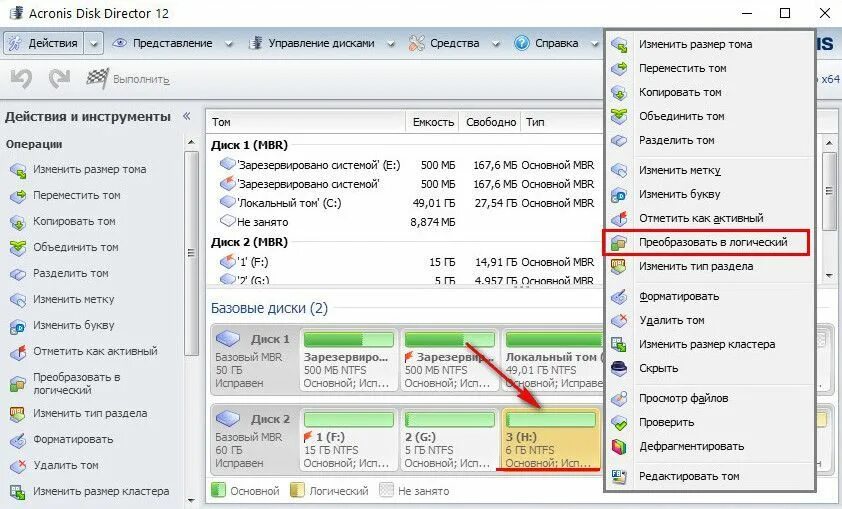842x509 pixels.
Task: Click sidebar scrollbar down arrow
Action: [191, 500]
